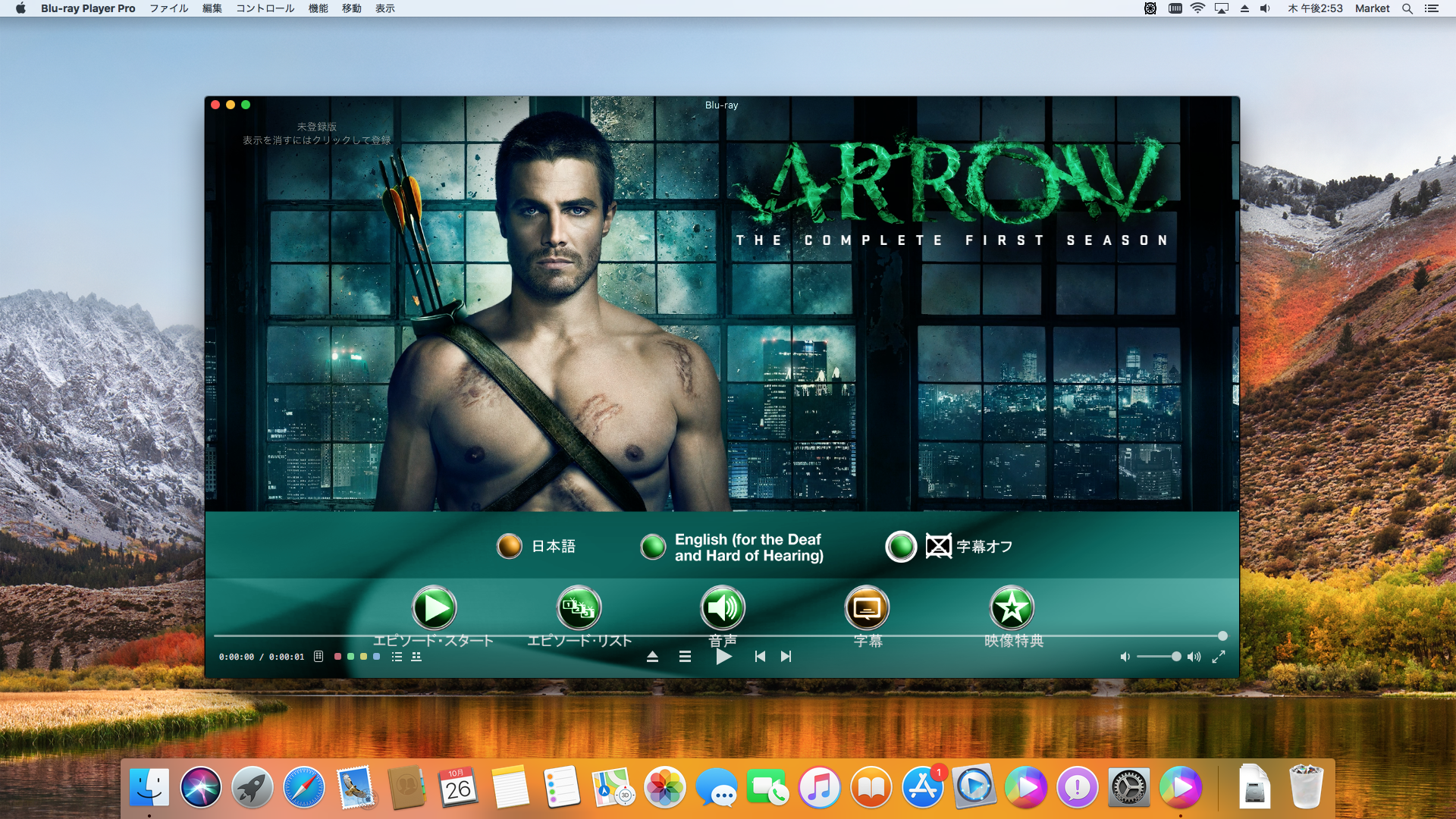Open the playlist hamburger menu in the control bar
Image resolution: width=1456 pixels, height=819 pixels.
click(x=685, y=657)
